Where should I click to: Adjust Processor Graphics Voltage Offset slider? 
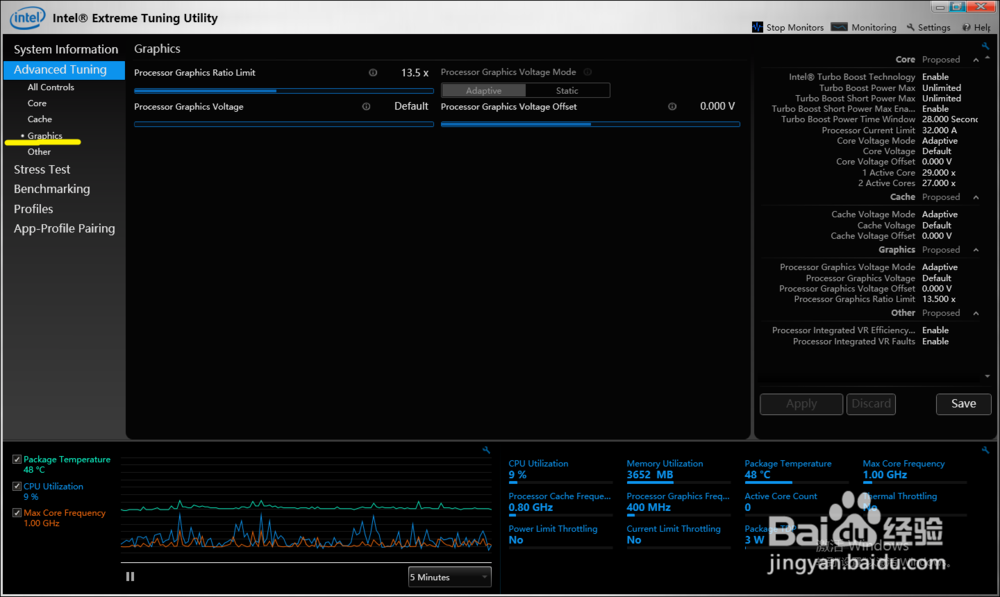click(591, 124)
